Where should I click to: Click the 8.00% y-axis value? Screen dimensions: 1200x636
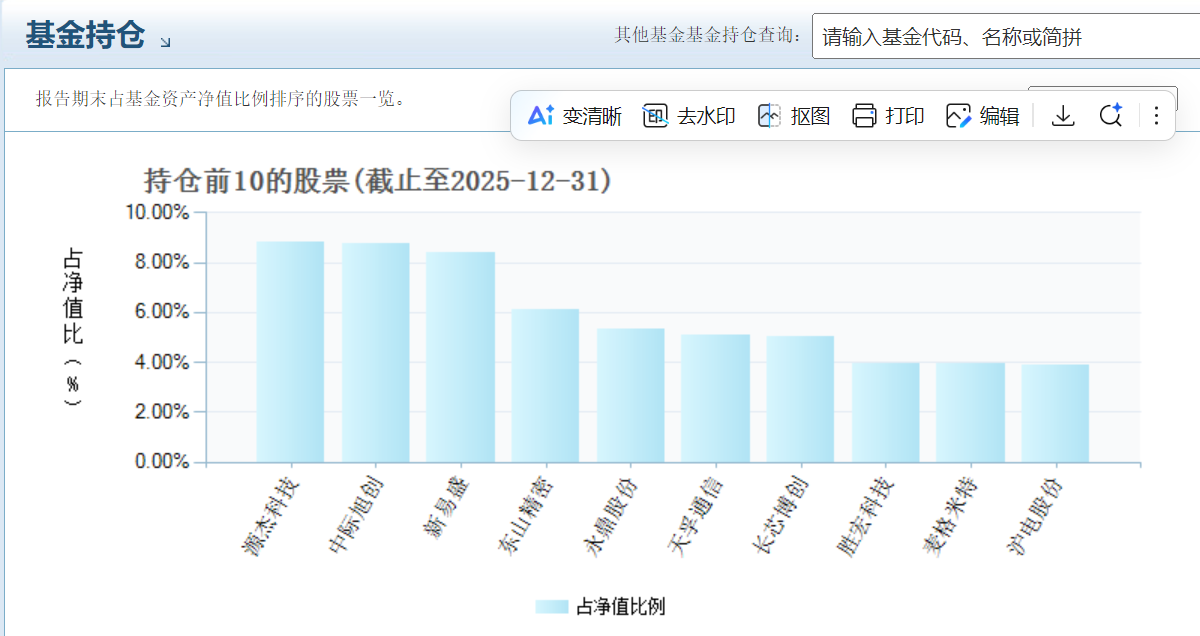pos(162,262)
